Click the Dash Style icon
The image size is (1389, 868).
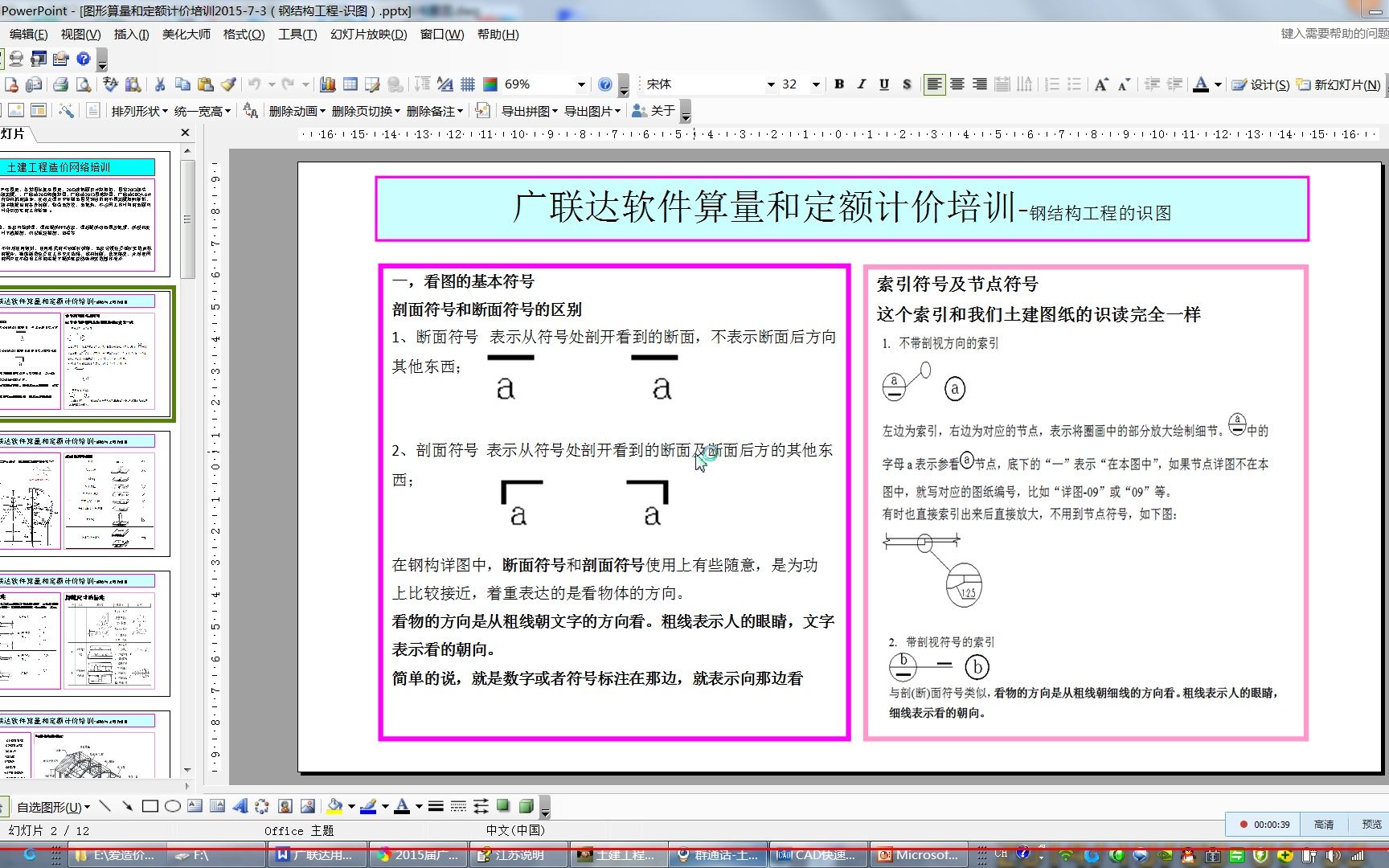tap(458, 806)
